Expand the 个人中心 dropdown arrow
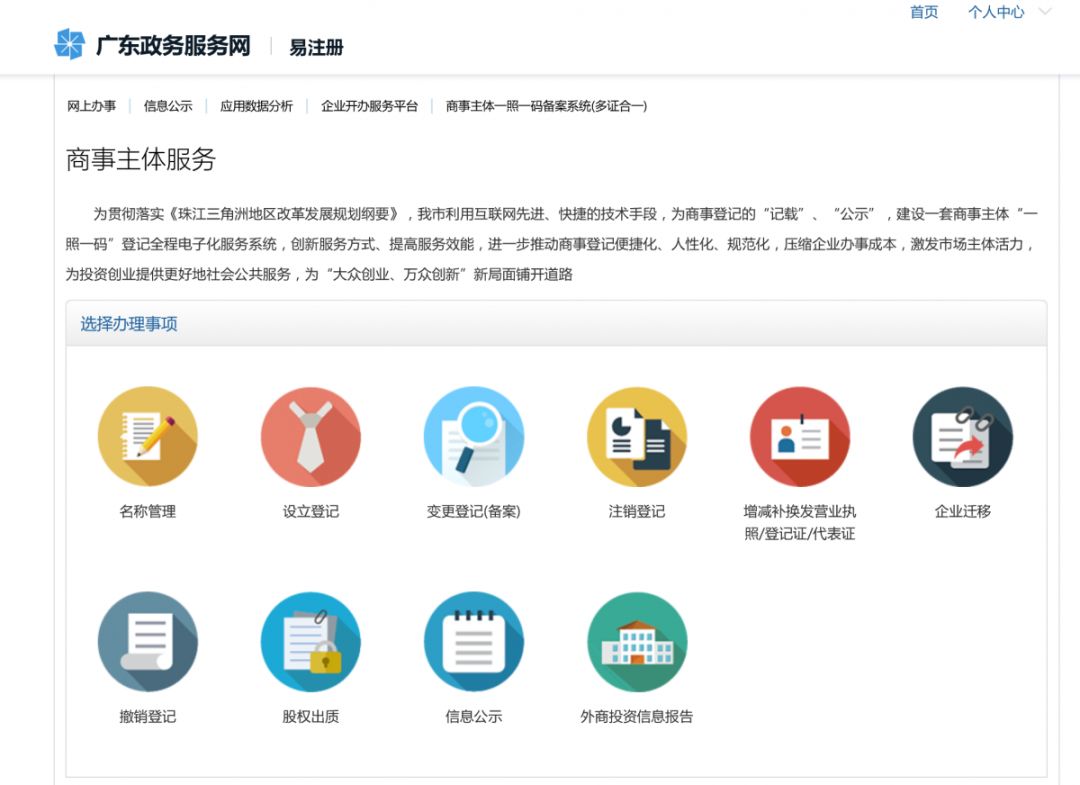 click(x=1044, y=12)
